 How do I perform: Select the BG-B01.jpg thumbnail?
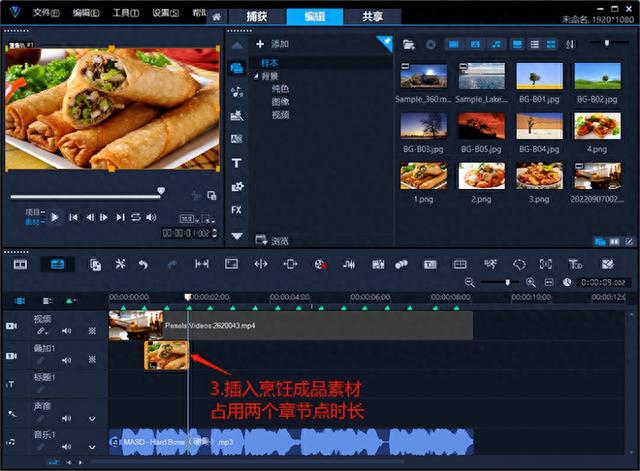point(539,76)
